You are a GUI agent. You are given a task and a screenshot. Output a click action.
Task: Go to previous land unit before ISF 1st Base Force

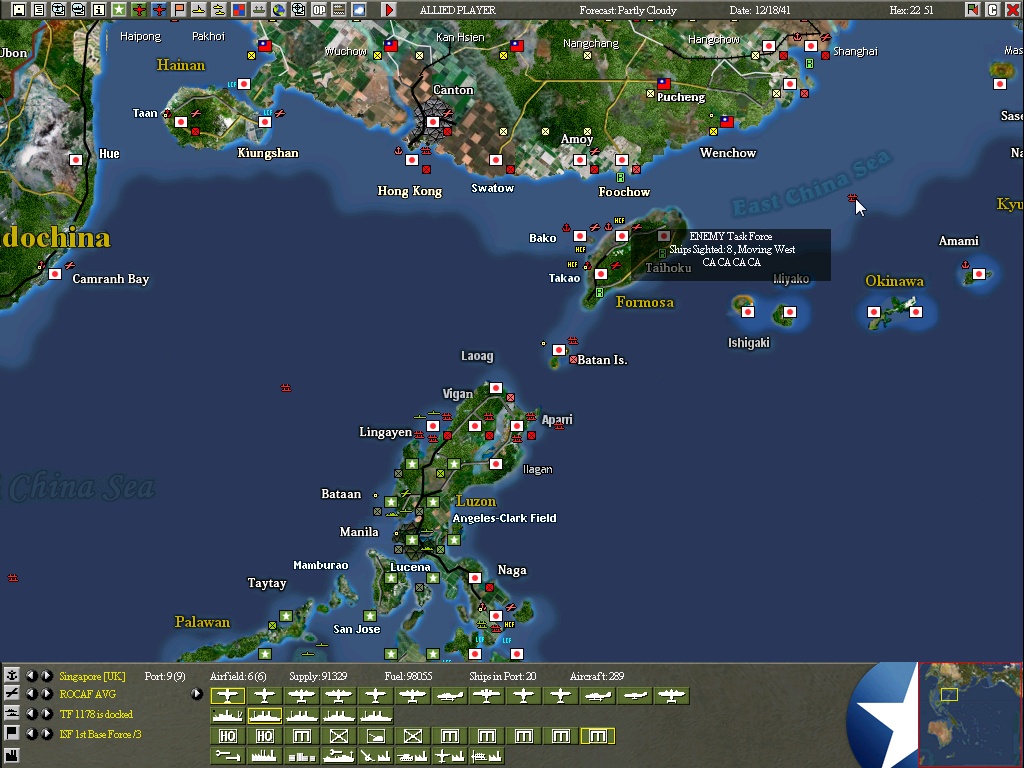(31, 733)
